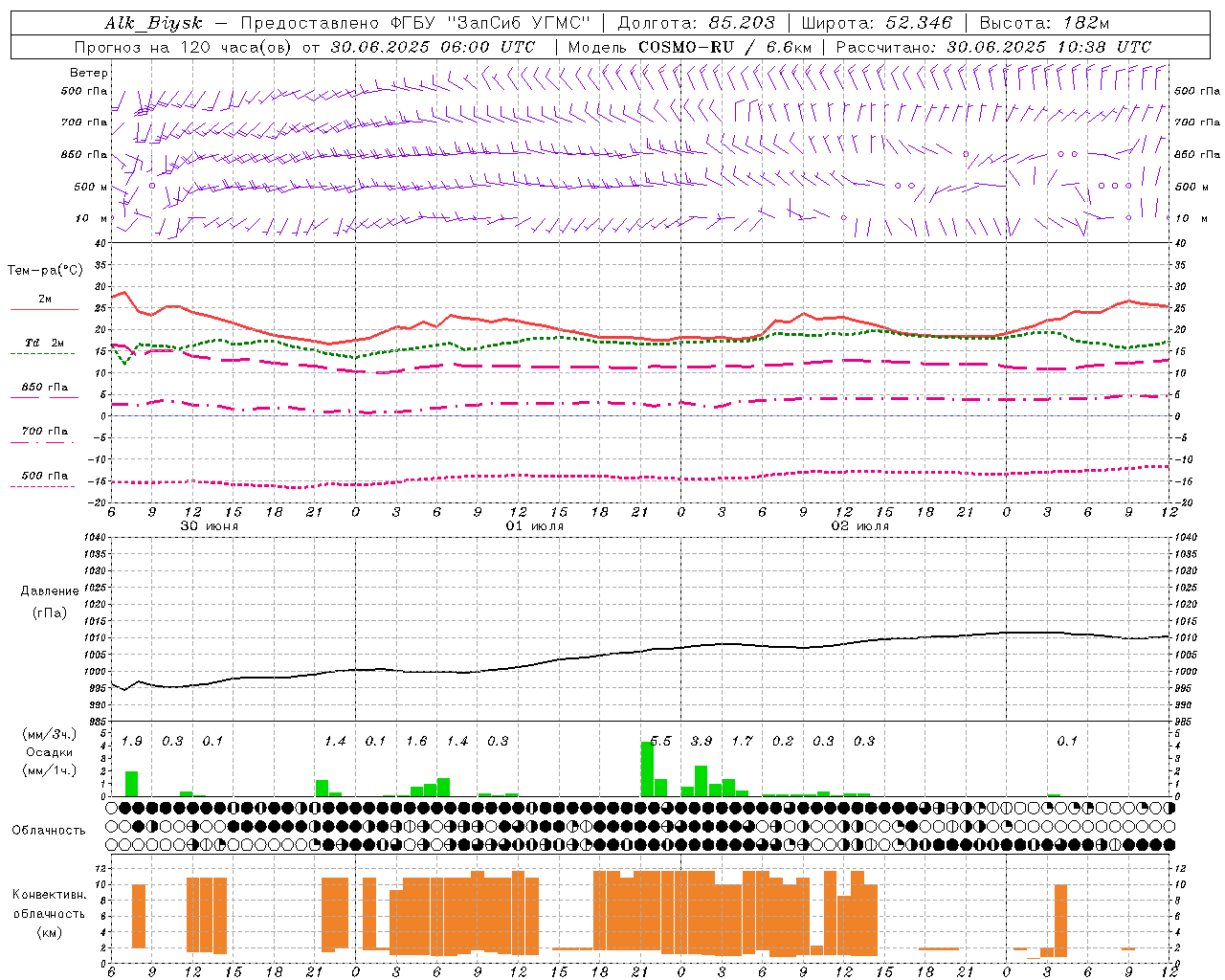Click the Рассчитано: 30.06.2025 10:38 UTC text
The width and height of the screenshot is (1225, 980).
click(x=993, y=47)
